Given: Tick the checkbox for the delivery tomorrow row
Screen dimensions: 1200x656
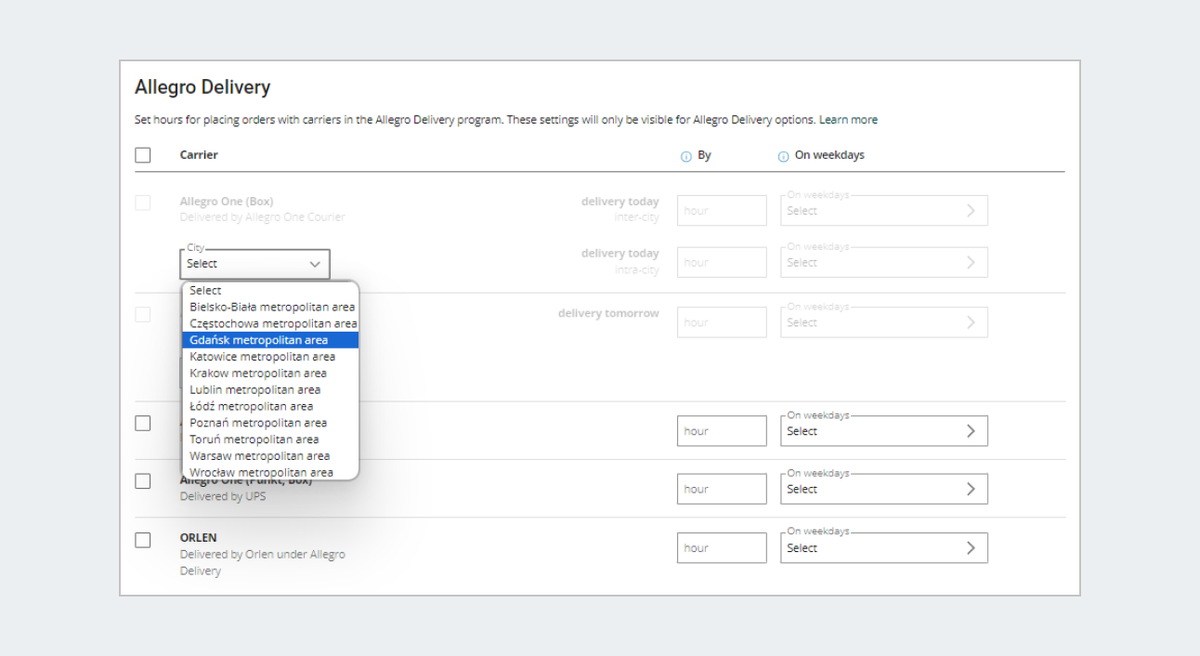Looking at the screenshot, I should pos(143,314).
